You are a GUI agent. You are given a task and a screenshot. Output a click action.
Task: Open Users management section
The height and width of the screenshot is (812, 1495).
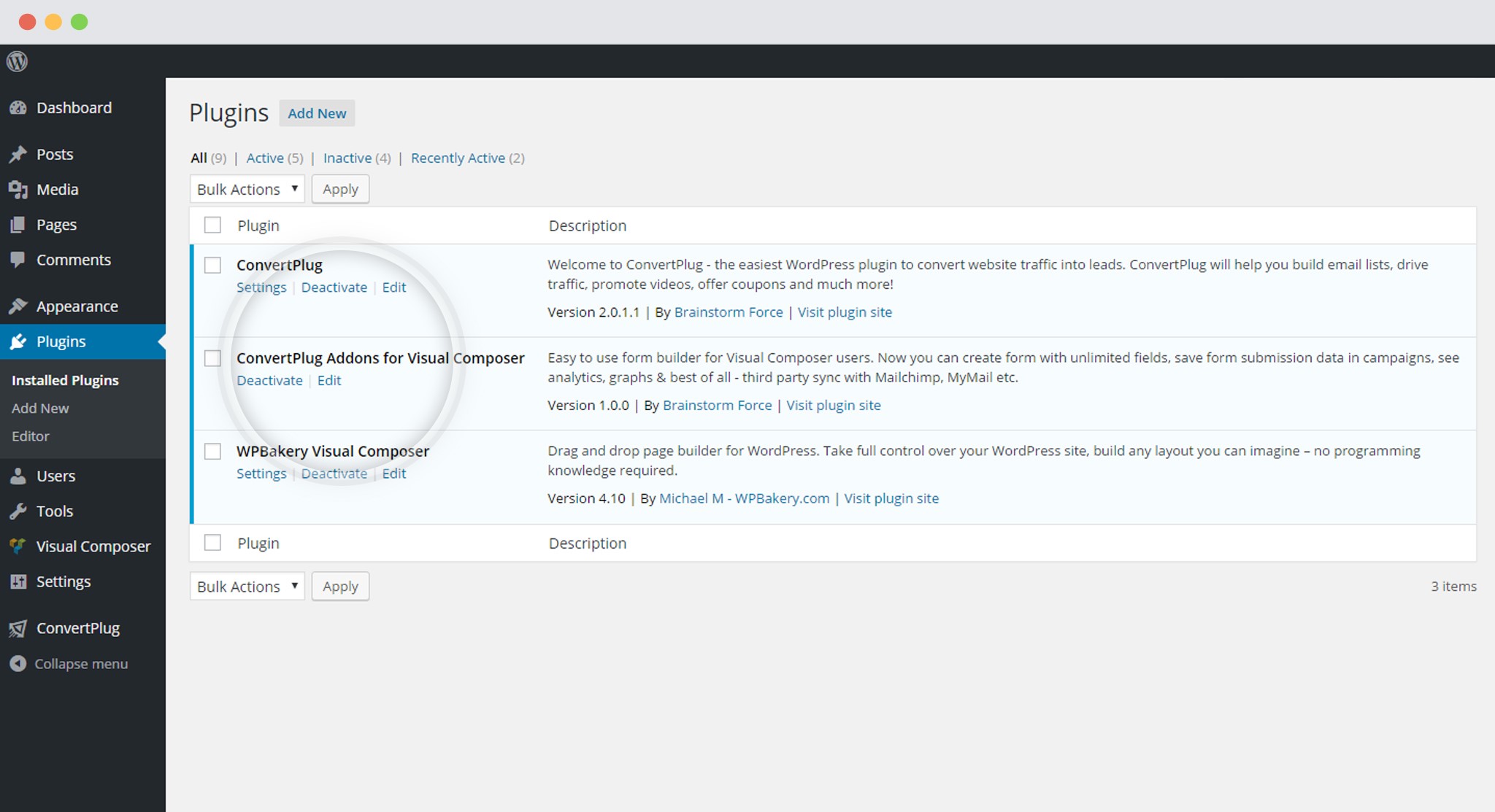click(x=54, y=476)
